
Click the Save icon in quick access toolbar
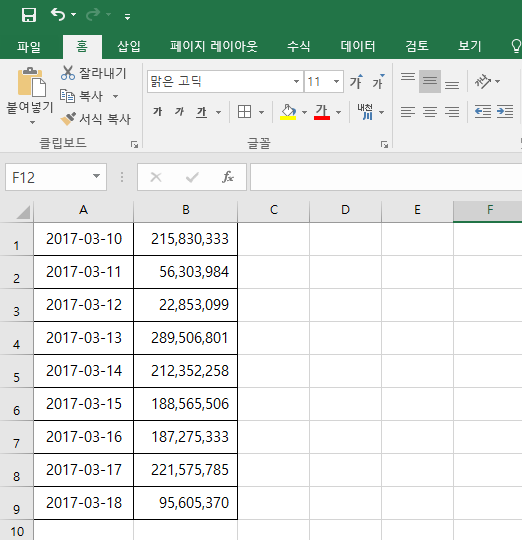(x=29, y=15)
